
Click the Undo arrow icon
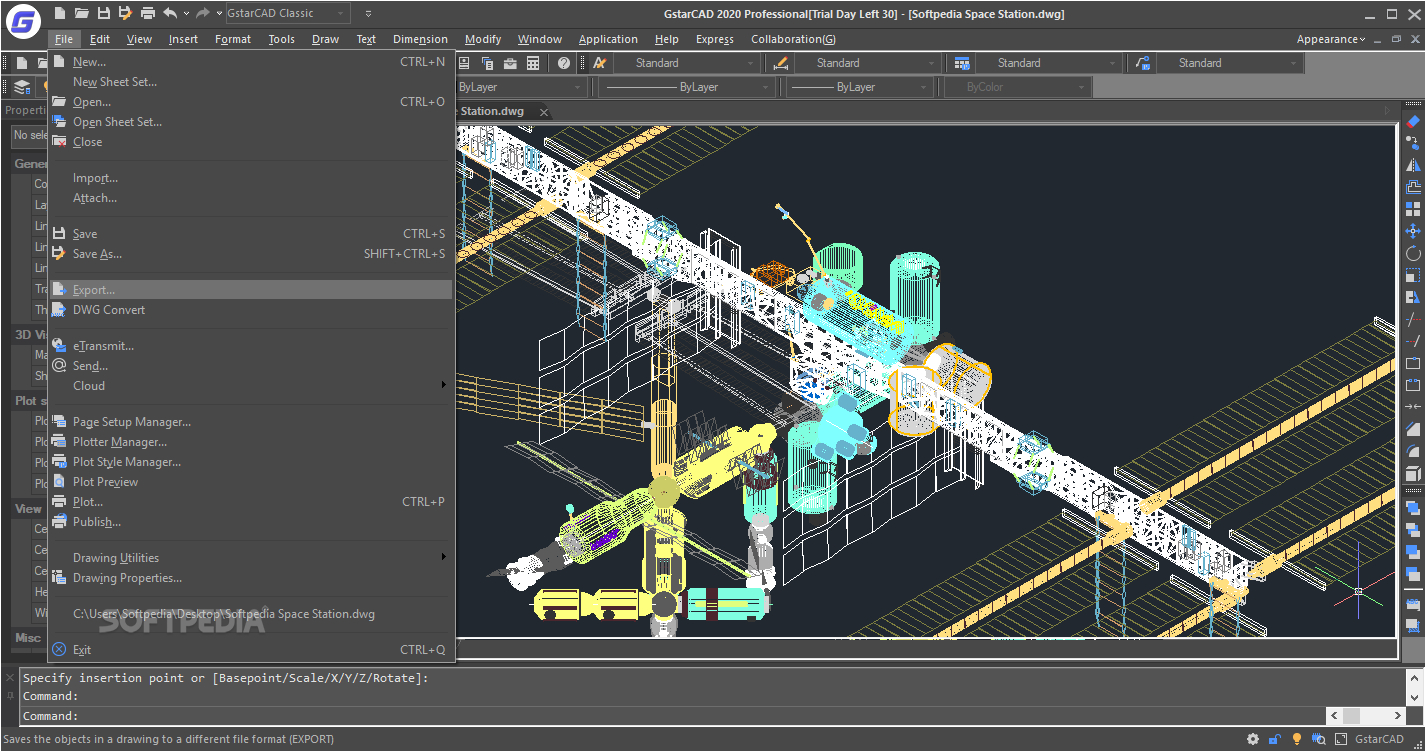(x=170, y=13)
